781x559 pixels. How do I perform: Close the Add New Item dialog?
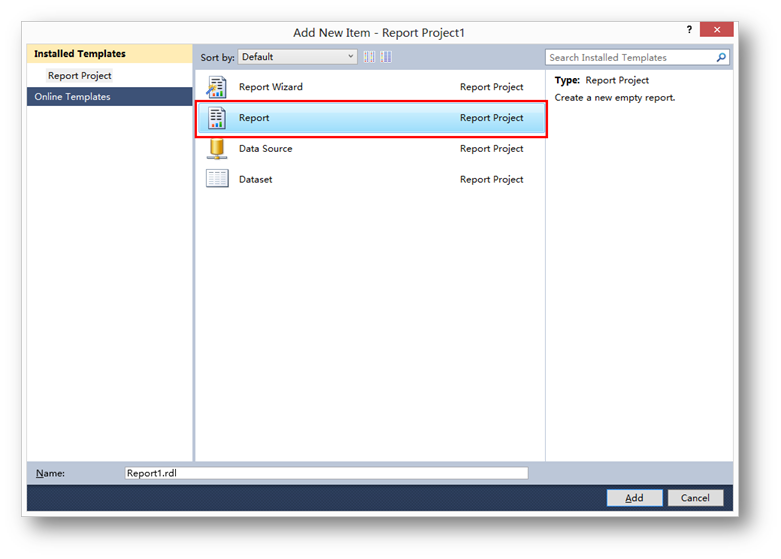tap(716, 30)
